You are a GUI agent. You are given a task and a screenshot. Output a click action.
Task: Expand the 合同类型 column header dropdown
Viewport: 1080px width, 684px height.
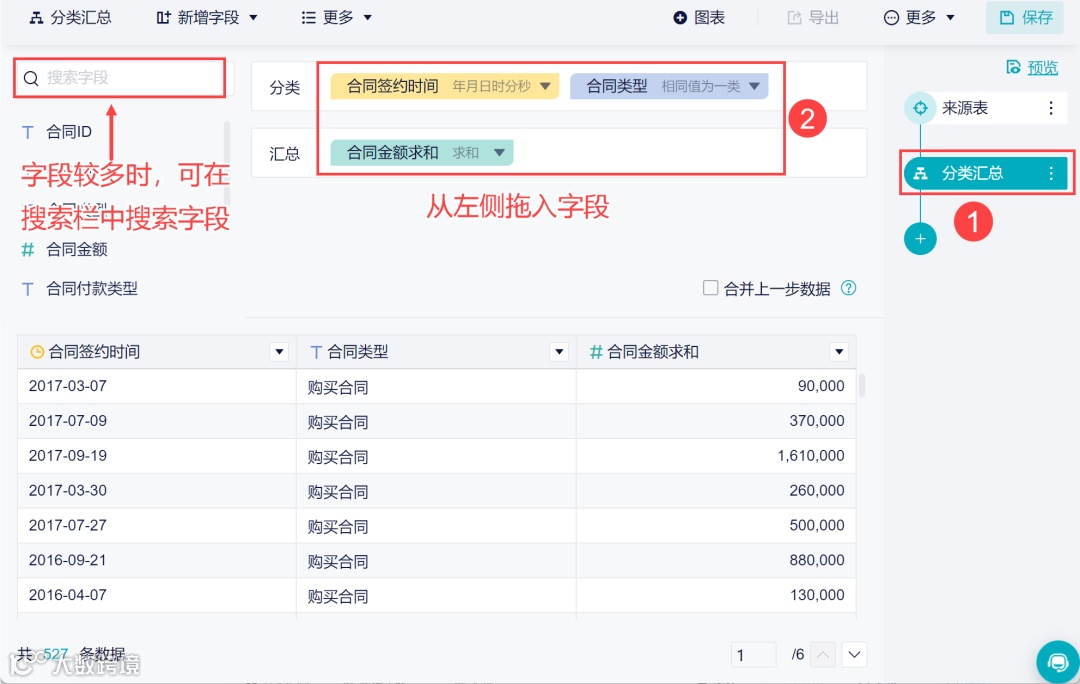click(x=561, y=352)
